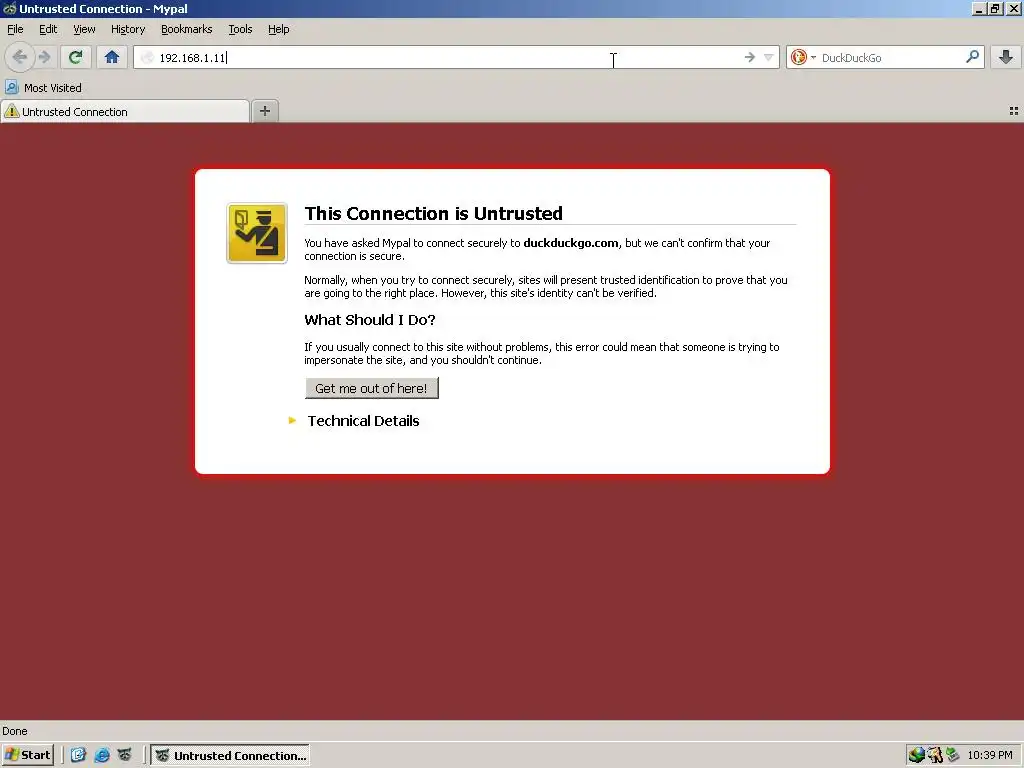
Task: Click the Show Desktop quick launch icon
Action: click(78, 755)
